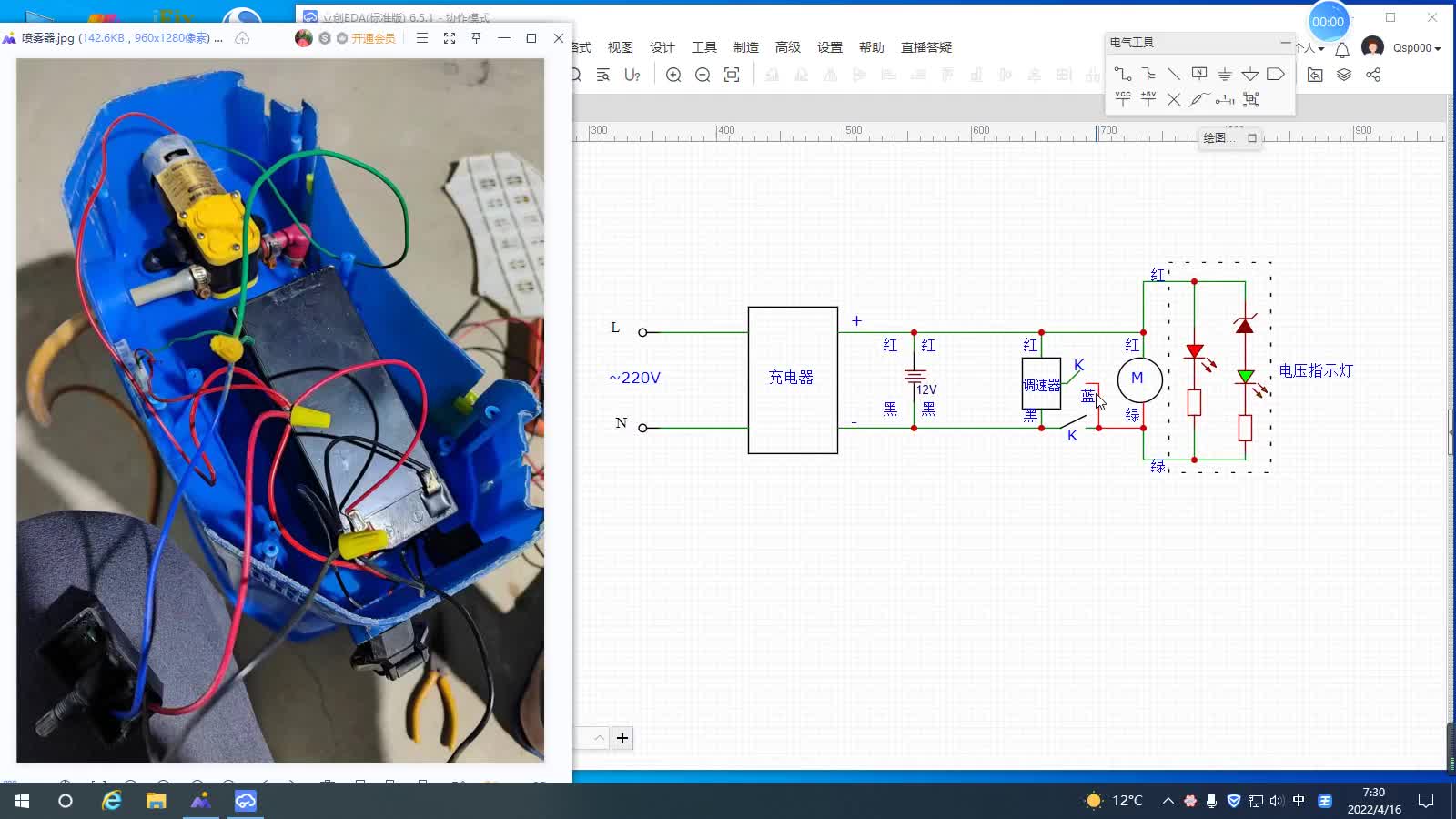Screen dimensions: 1456x819
Task: Open the notification bell in EDA
Action: coord(1342,49)
